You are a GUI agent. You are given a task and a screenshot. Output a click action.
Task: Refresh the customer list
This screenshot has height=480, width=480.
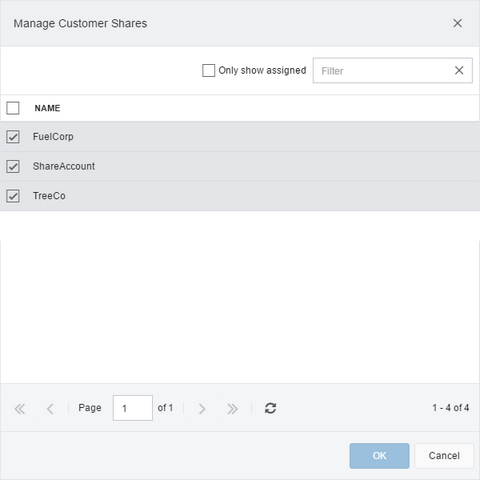[x=270, y=408]
